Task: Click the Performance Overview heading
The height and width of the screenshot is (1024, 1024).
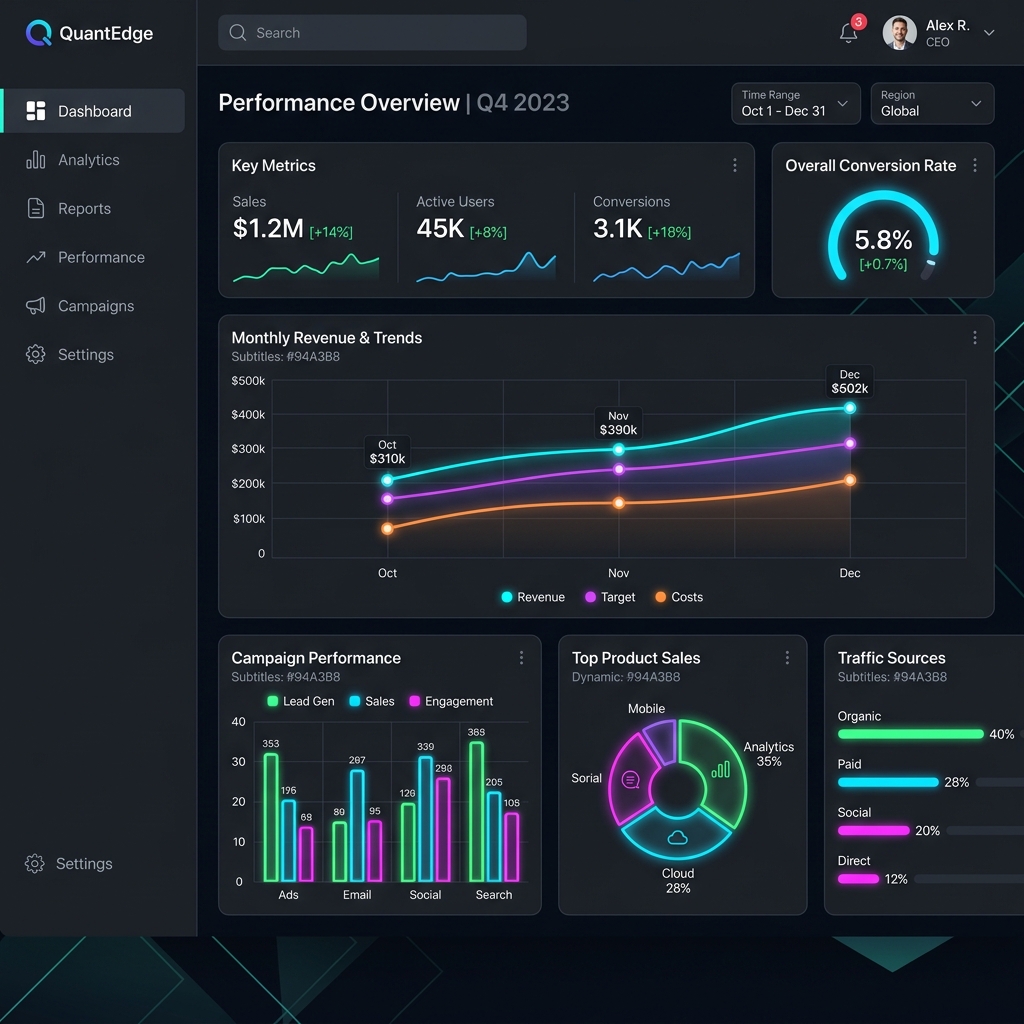Action: [x=339, y=103]
